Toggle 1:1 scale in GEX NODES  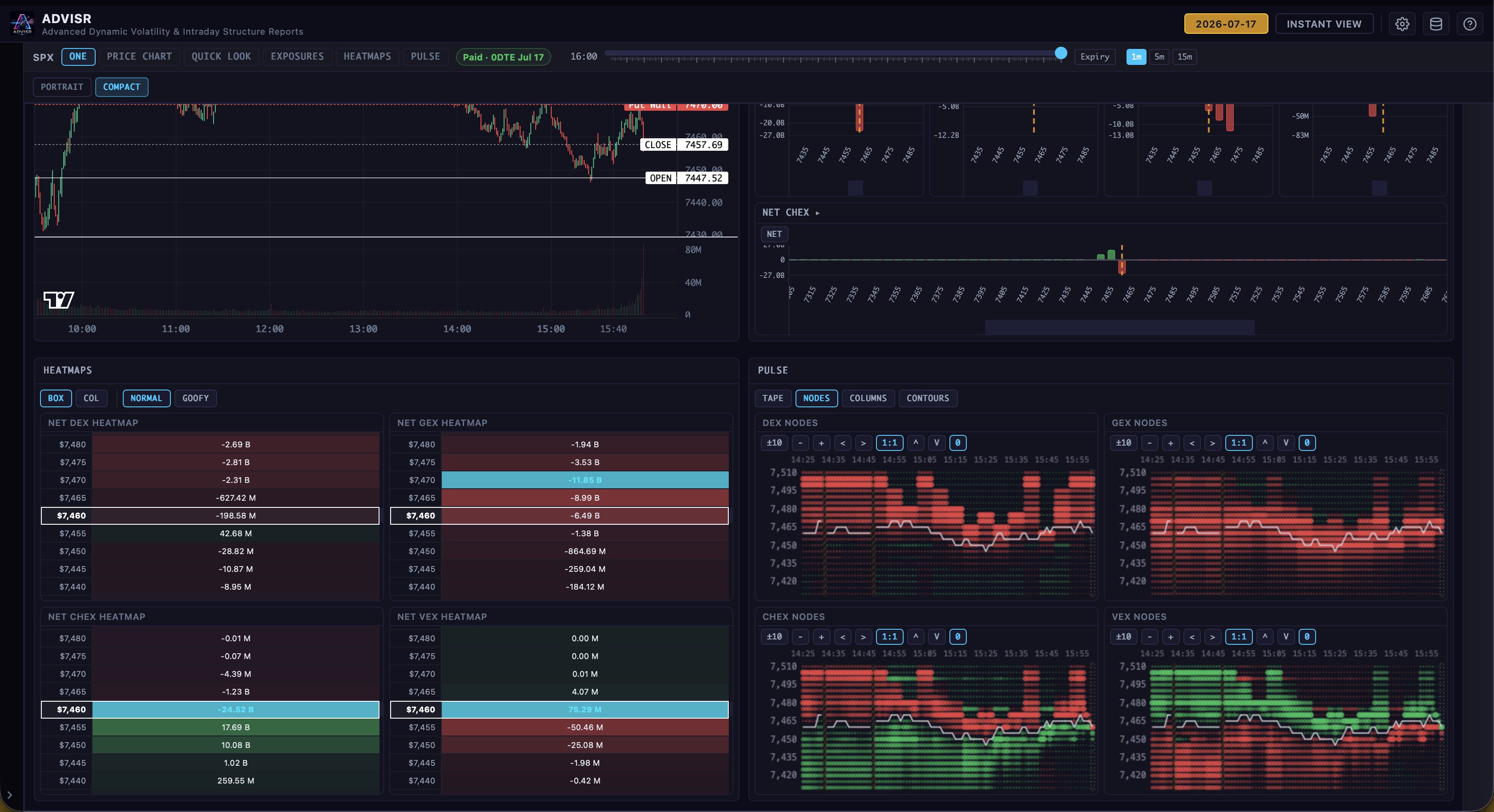[1239, 443]
